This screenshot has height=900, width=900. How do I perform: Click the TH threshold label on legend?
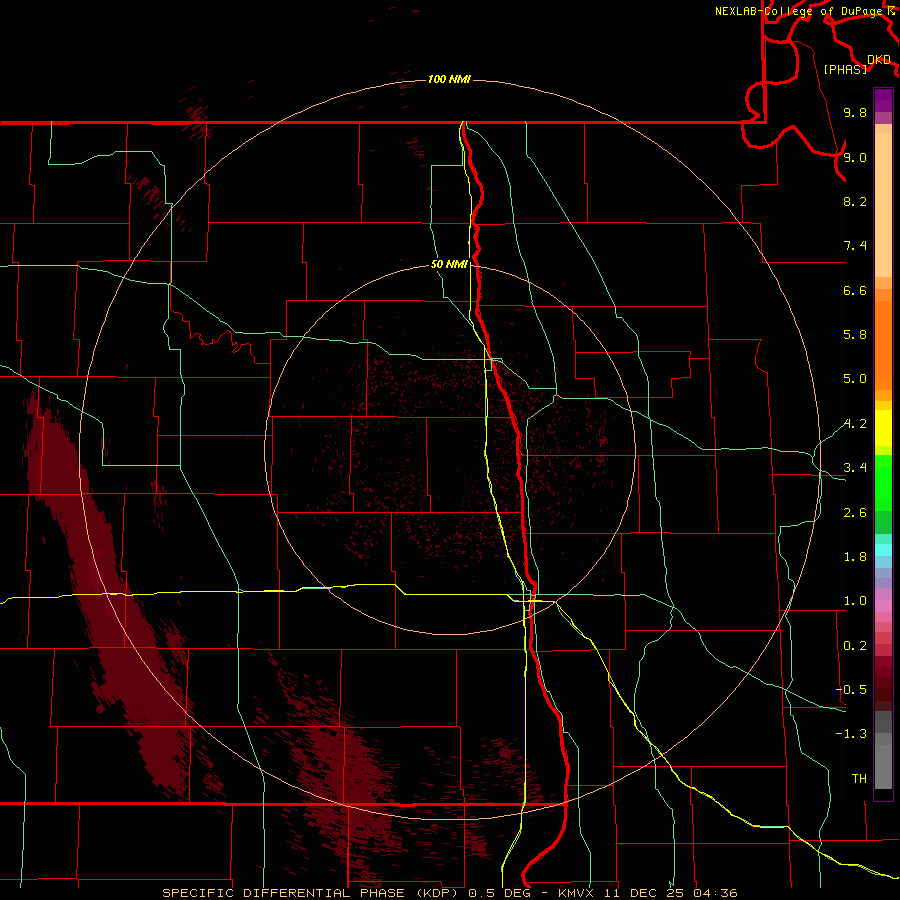click(859, 779)
